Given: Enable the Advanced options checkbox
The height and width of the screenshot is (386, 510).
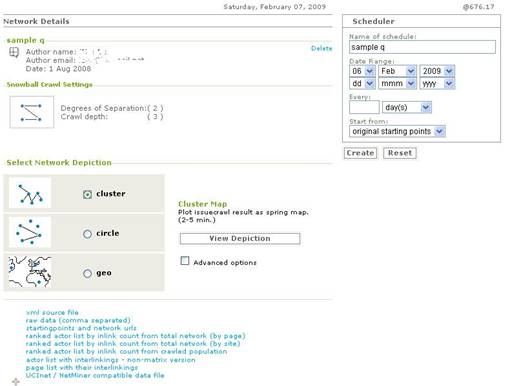Looking at the screenshot, I should 185,261.
